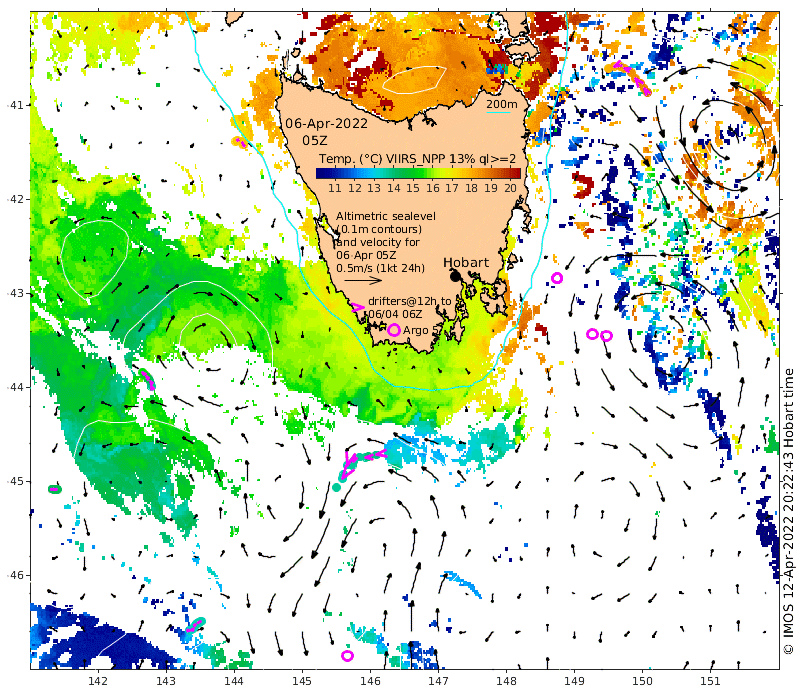Click the right magenta circle of the adjacent eastern pair
This screenshot has height=700, width=800.
coord(606,336)
